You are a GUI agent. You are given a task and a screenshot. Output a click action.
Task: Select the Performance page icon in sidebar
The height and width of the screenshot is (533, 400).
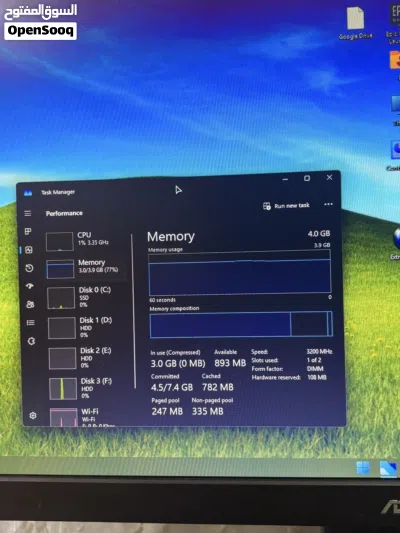click(x=29, y=250)
